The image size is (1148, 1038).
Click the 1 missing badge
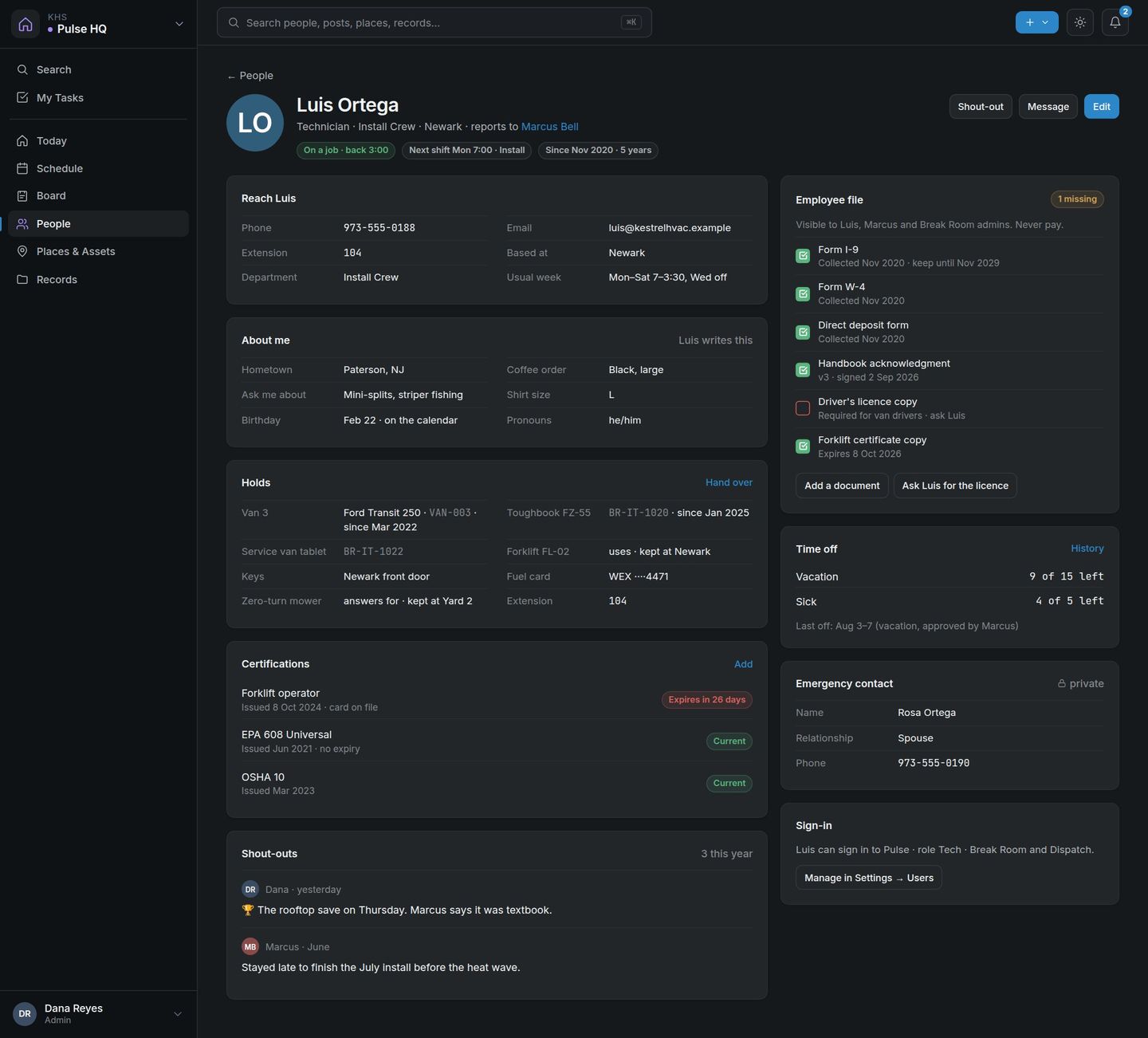tap(1077, 199)
